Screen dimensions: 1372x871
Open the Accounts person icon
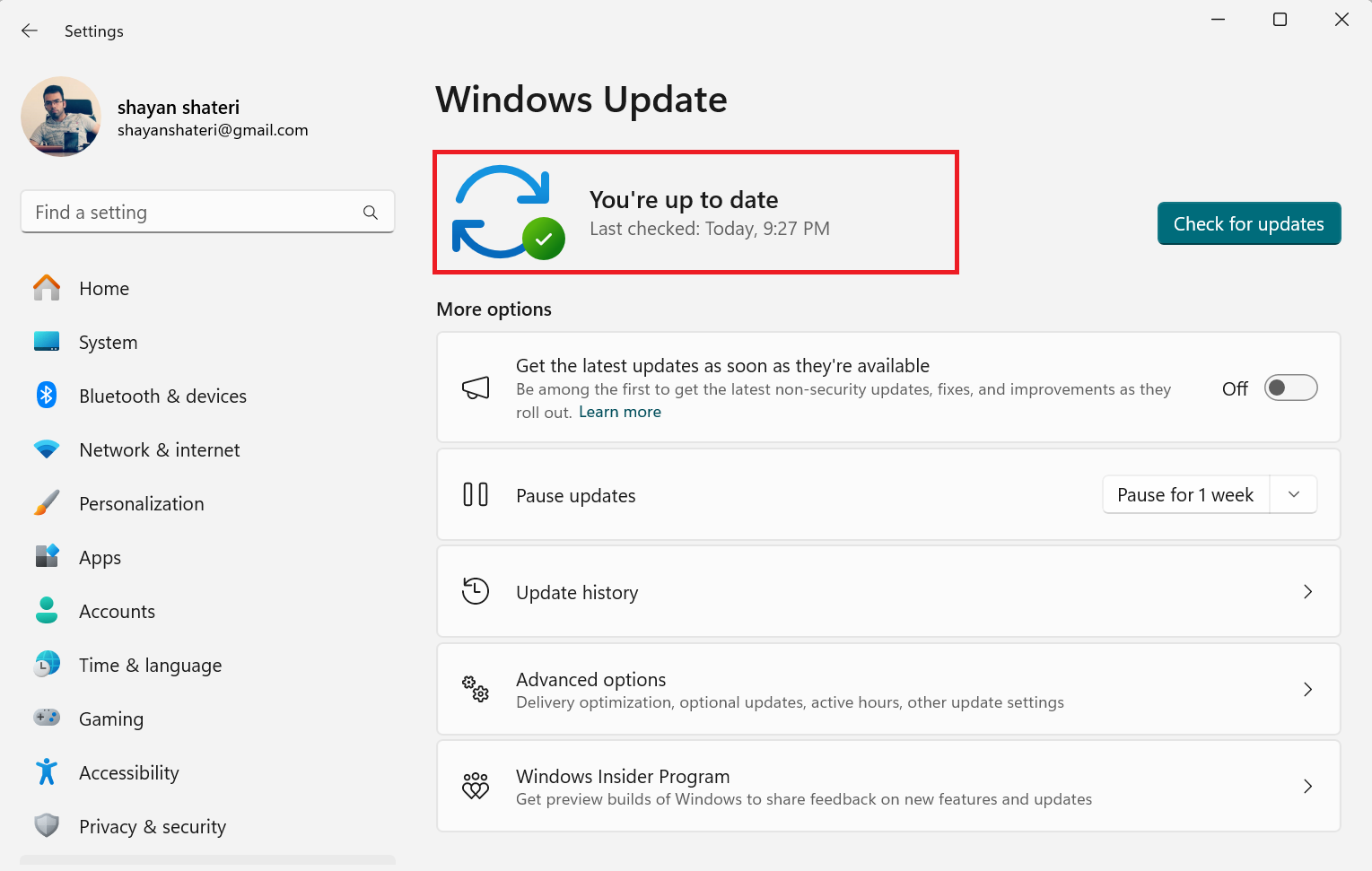coord(47,611)
